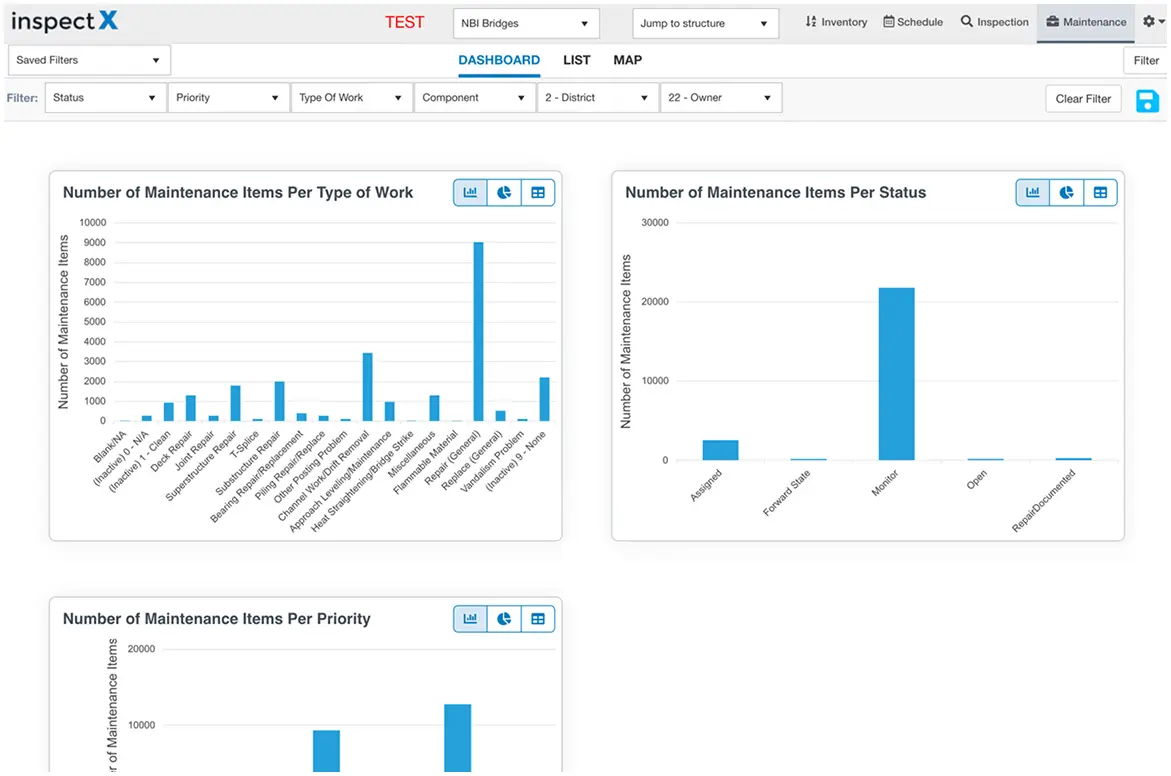This screenshot has height=776, width=1171.
Task: Select pie view for the Priority chart
Action: pos(503,618)
